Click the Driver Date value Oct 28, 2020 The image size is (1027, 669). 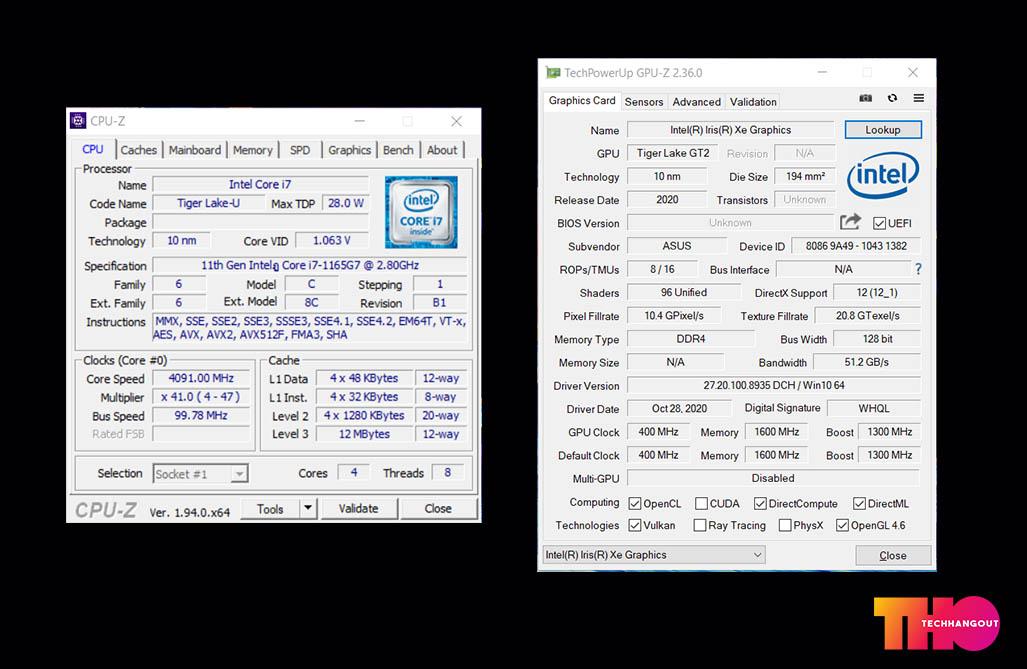tap(679, 408)
